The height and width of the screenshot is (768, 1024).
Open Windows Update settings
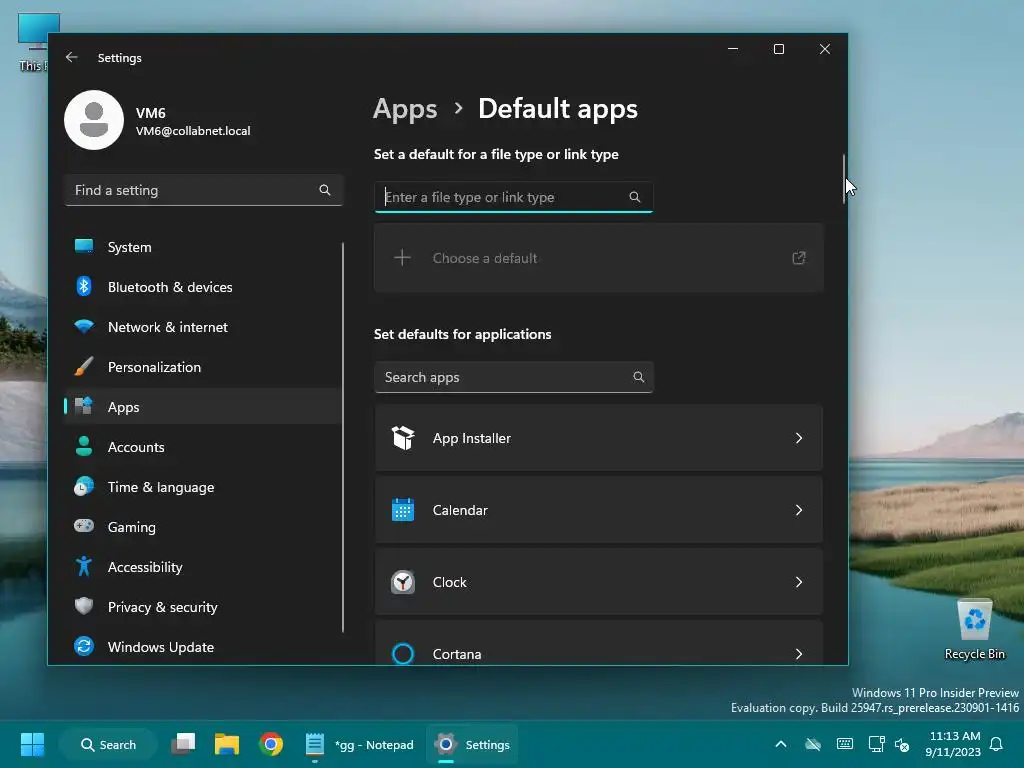203,647
